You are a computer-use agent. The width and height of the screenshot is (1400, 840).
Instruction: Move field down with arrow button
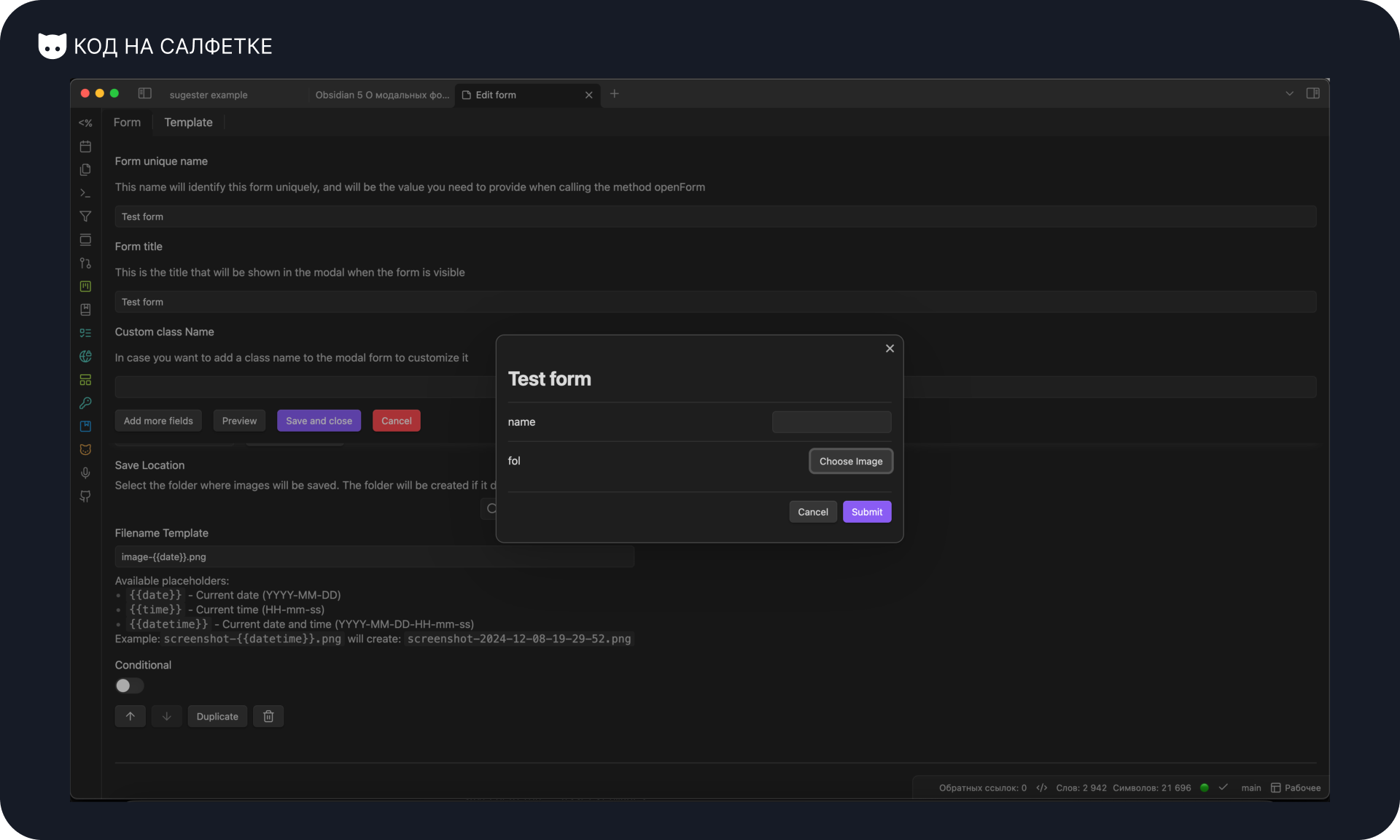click(167, 716)
